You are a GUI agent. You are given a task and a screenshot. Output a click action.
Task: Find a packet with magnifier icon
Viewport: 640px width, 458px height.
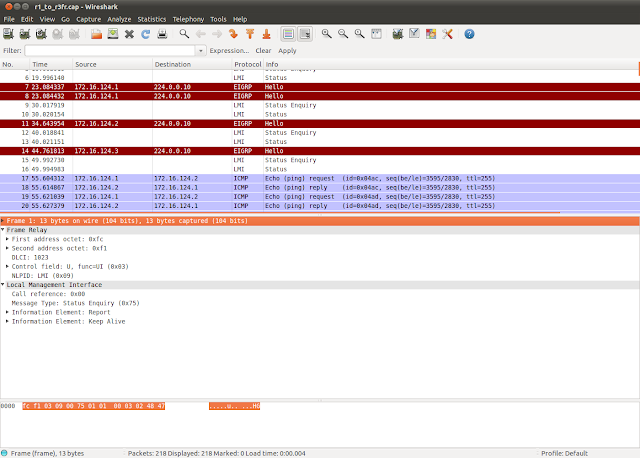184,34
